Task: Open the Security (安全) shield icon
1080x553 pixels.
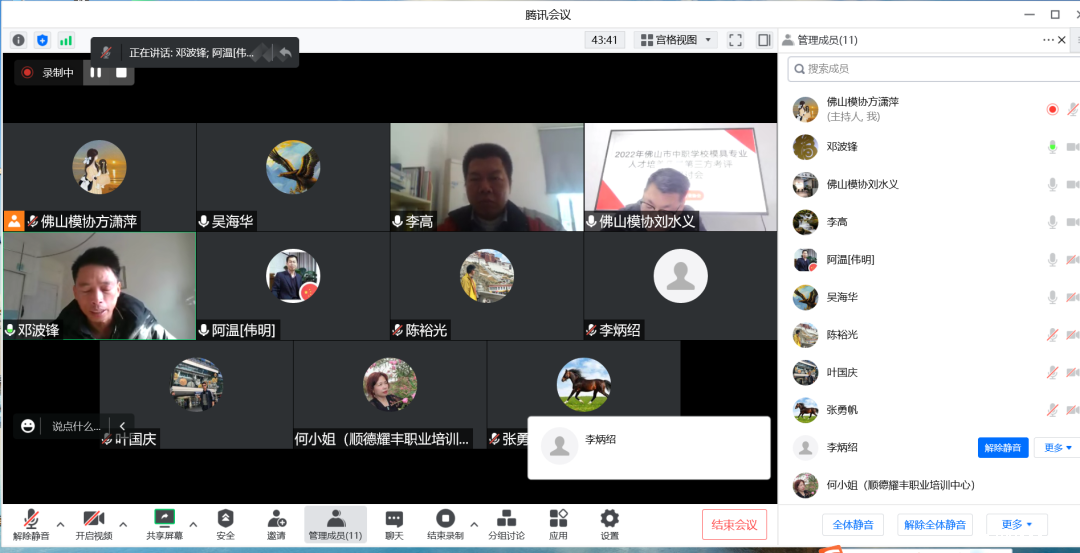Action: (226, 518)
